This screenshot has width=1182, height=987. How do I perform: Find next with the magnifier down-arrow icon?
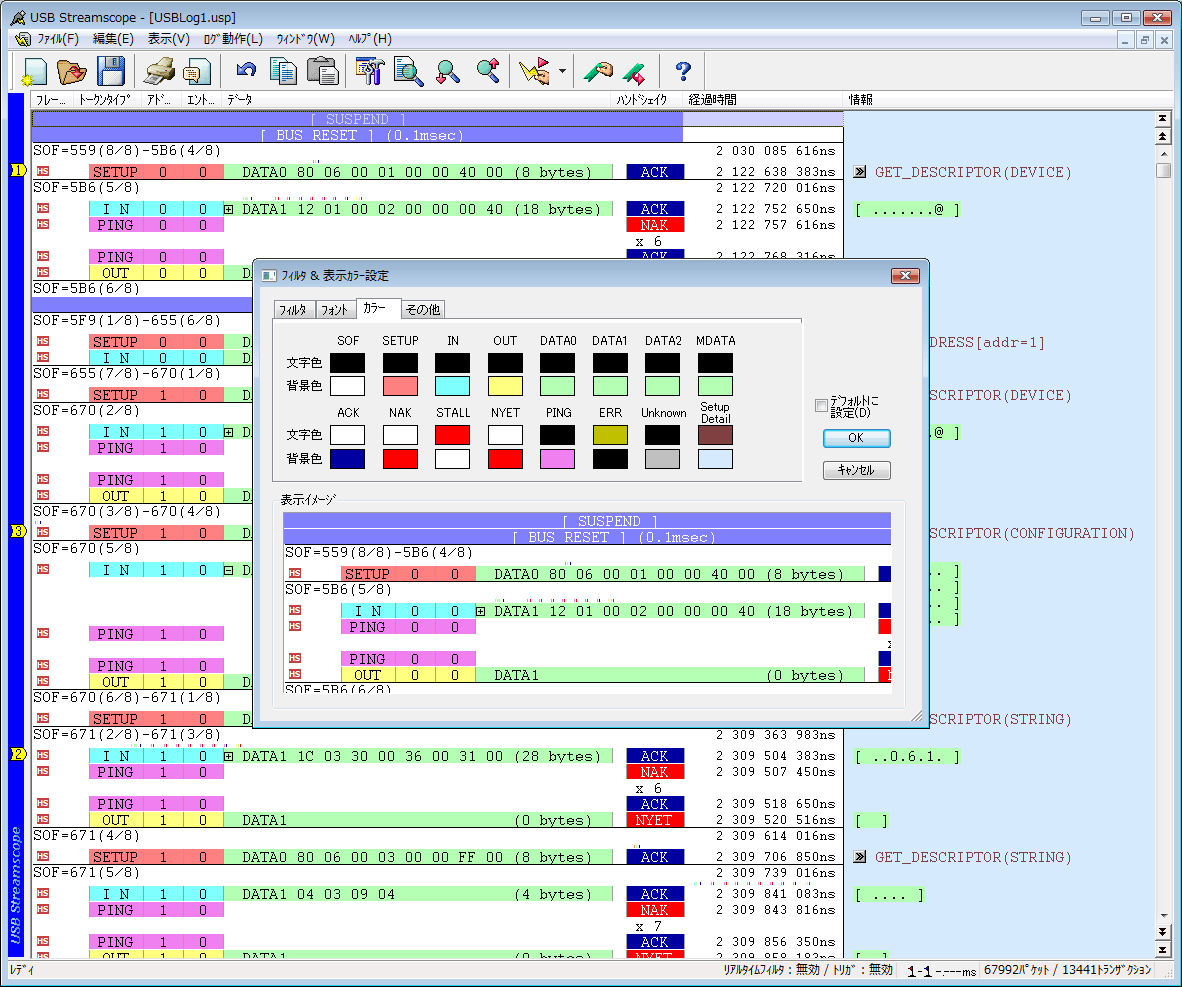coord(448,72)
